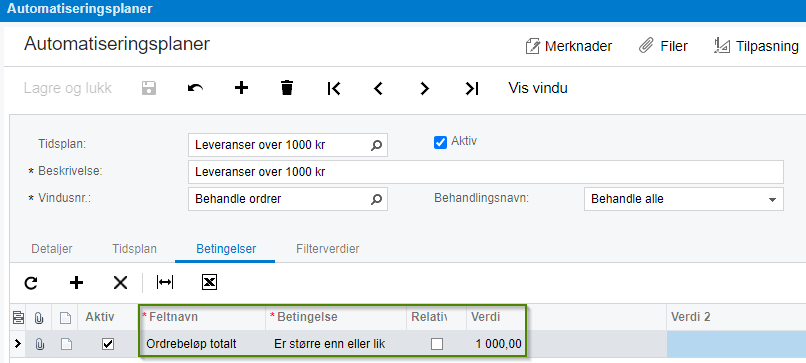Viewport: 806px width, 363px height.
Task: Open the Vindusnr. field's lookup search
Action: pyautogui.click(x=377, y=199)
